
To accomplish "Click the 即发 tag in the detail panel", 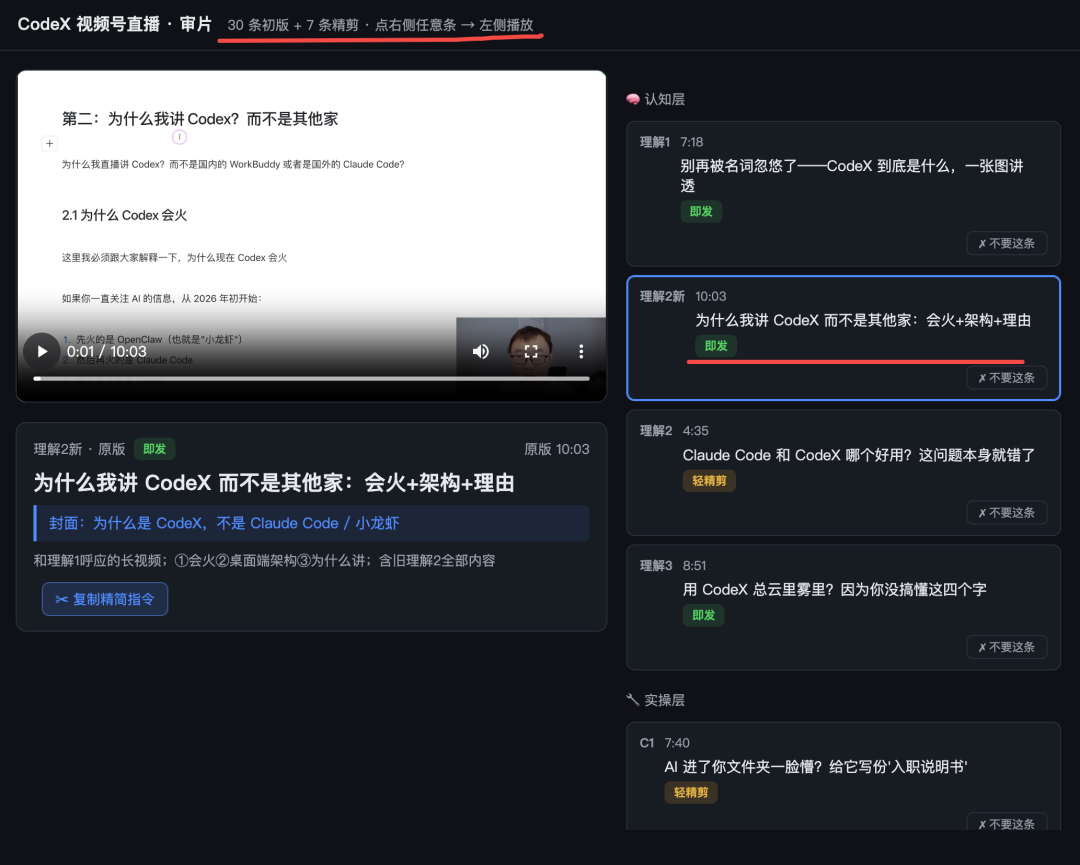I will [154, 449].
